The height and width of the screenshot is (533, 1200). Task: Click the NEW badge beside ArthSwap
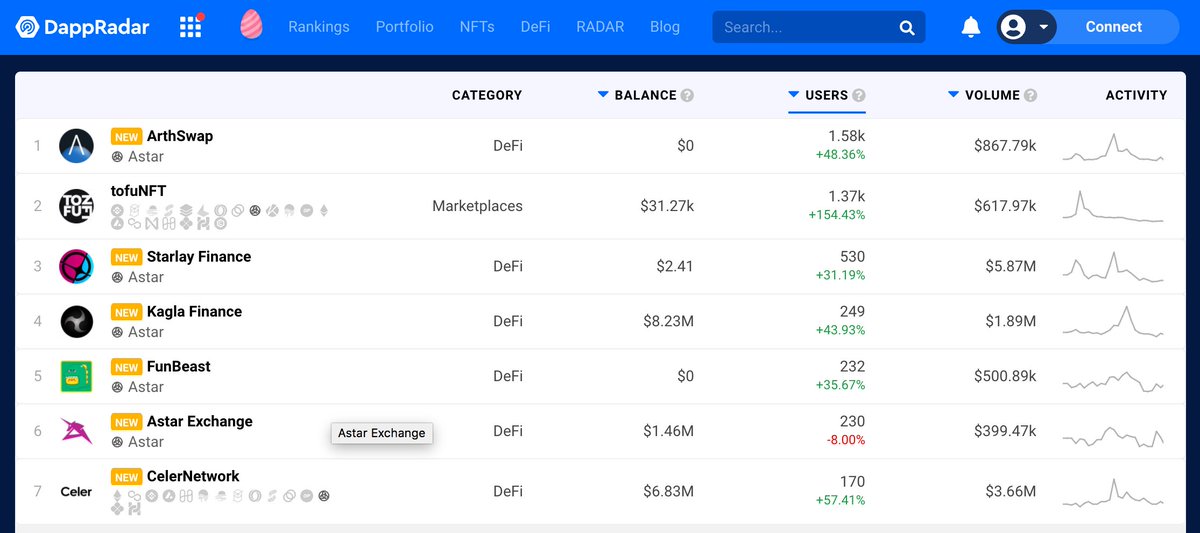126,137
